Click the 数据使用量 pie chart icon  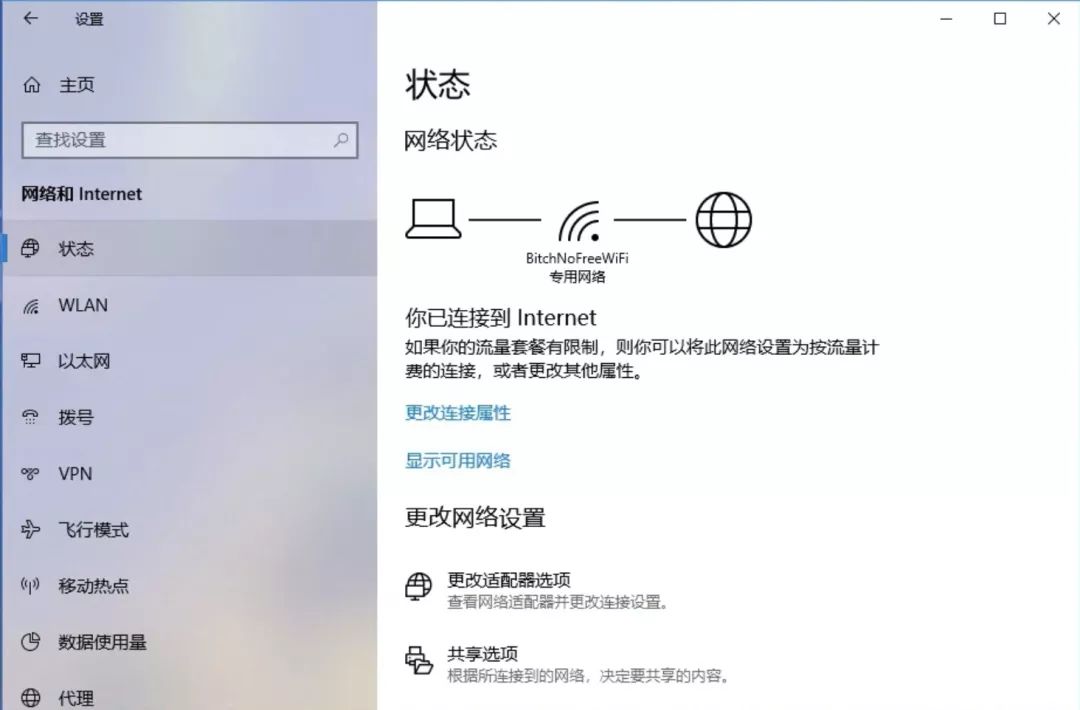[30, 642]
